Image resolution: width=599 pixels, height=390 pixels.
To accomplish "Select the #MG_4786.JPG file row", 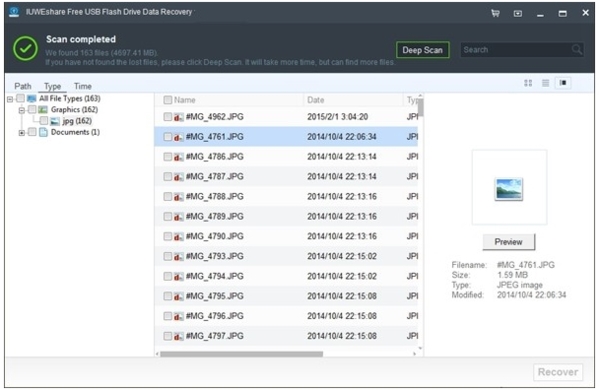I will (286, 157).
